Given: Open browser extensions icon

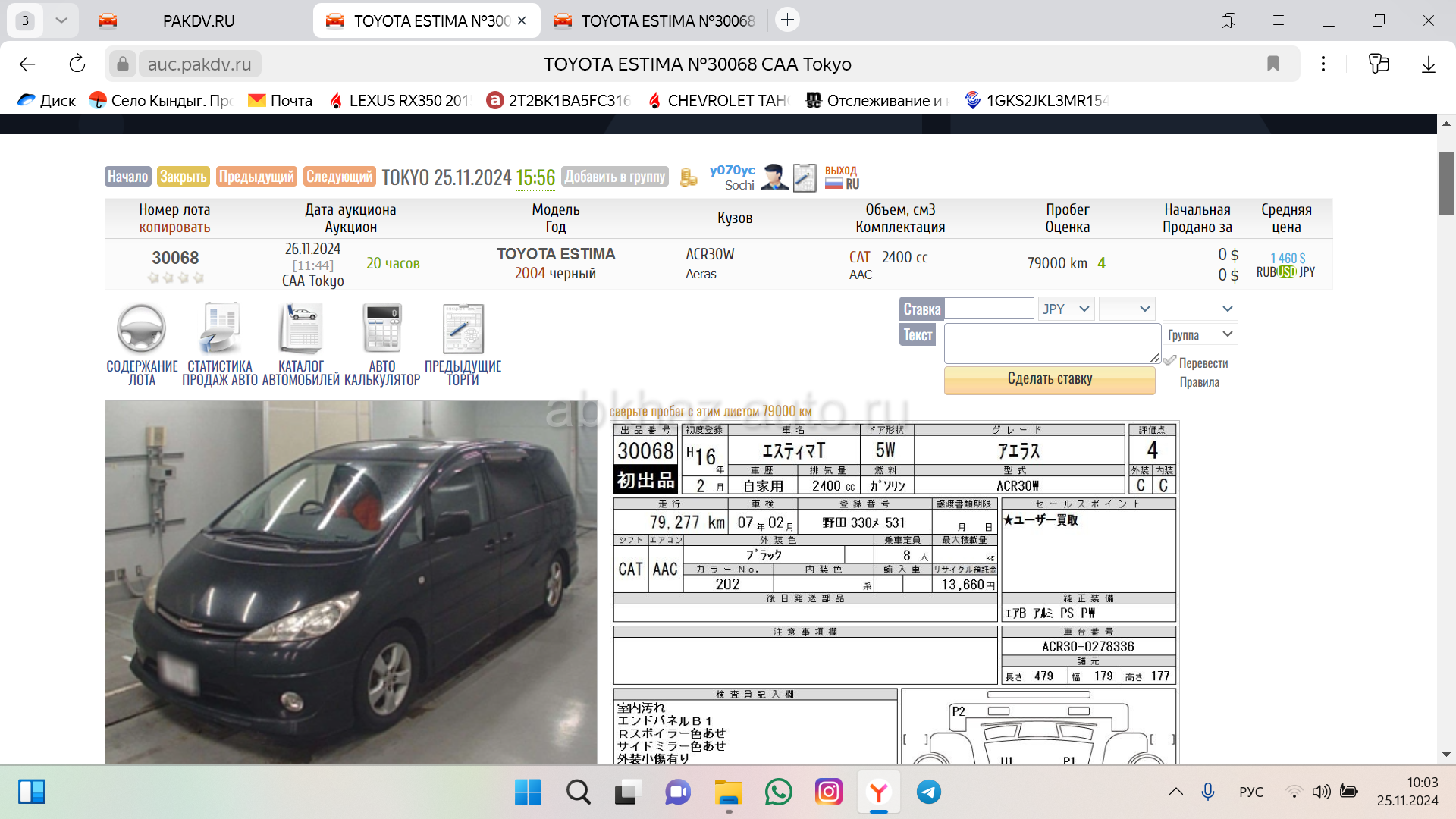Looking at the screenshot, I should tap(1379, 64).
